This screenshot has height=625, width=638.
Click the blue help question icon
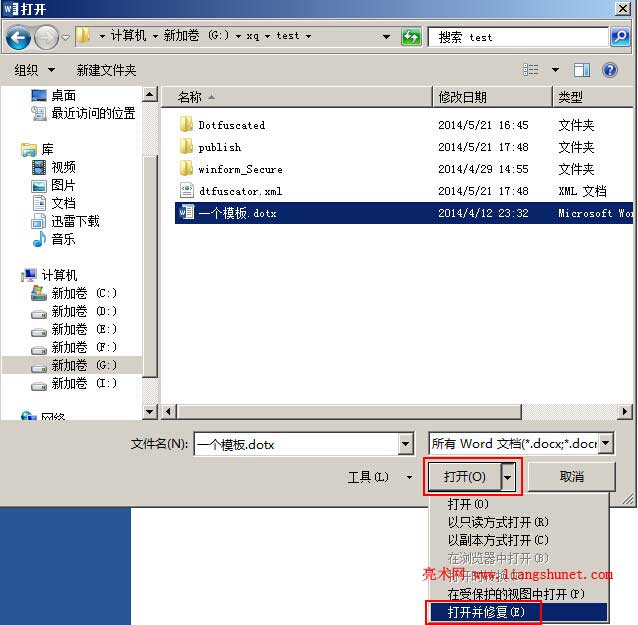click(x=610, y=70)
